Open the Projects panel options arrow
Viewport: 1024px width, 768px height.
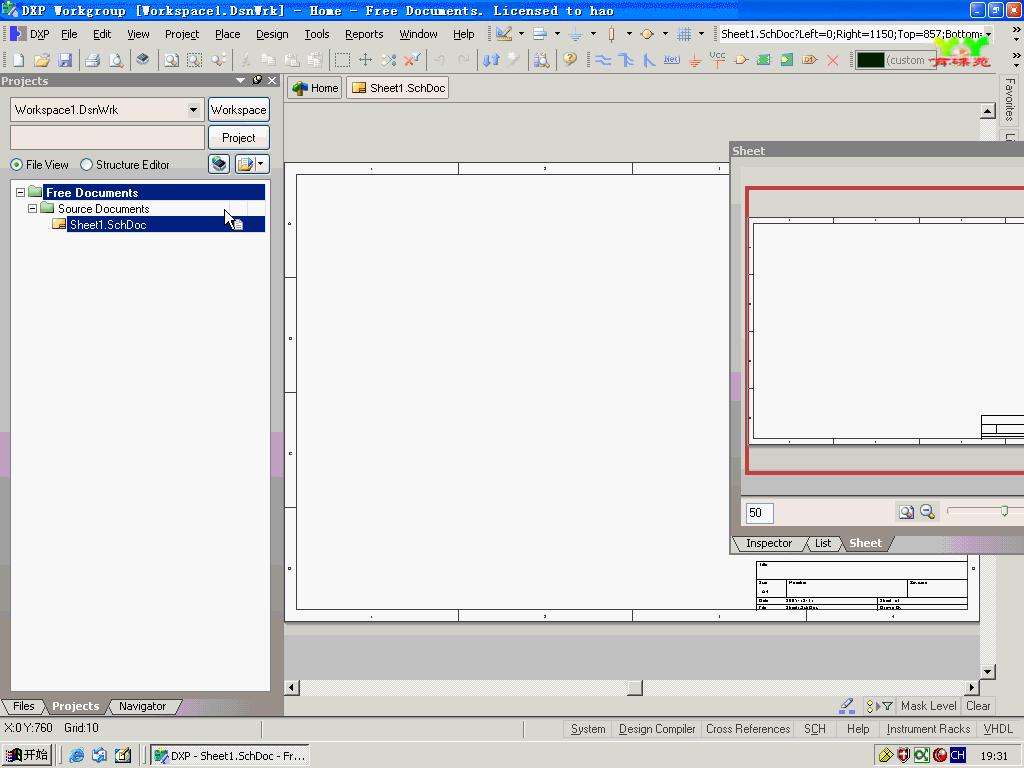[240, 80]
